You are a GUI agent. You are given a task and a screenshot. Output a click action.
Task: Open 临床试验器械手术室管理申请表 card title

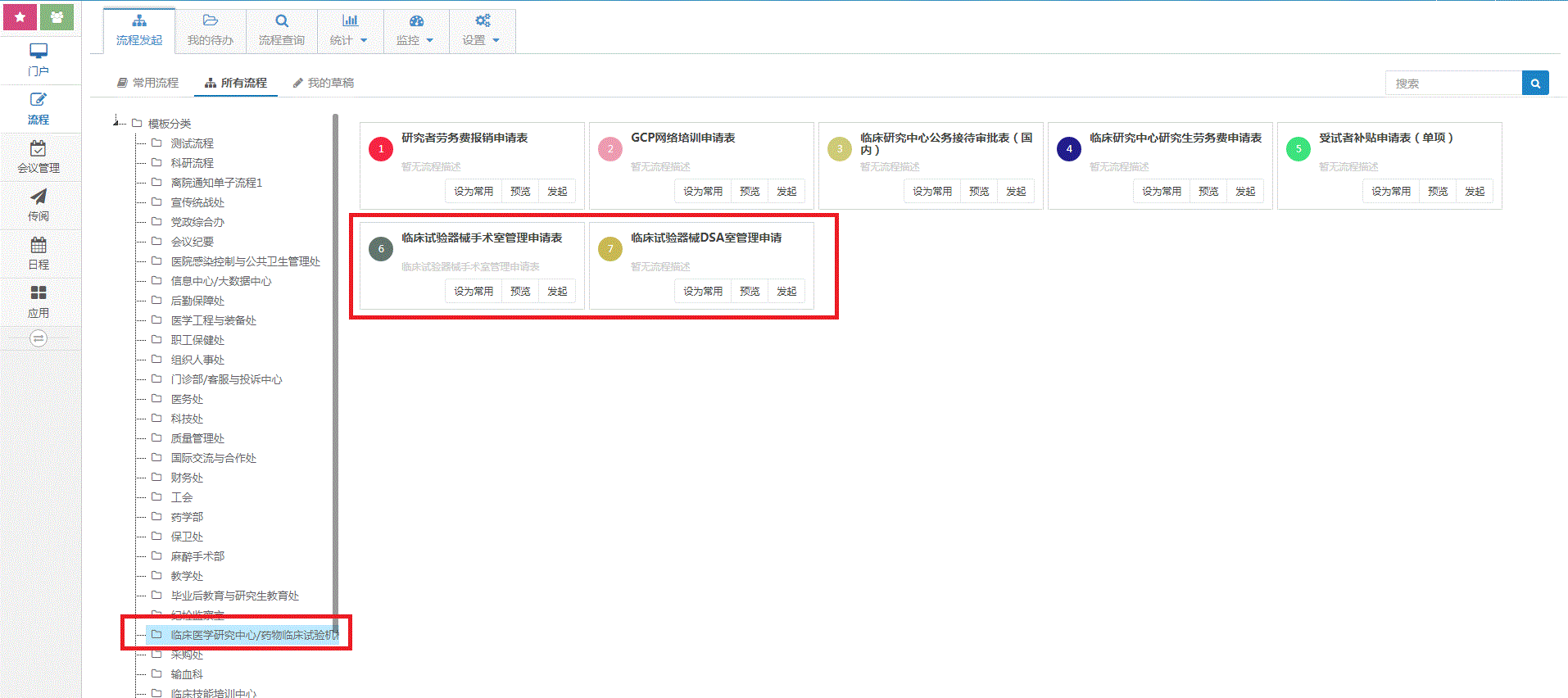[482, 238]
